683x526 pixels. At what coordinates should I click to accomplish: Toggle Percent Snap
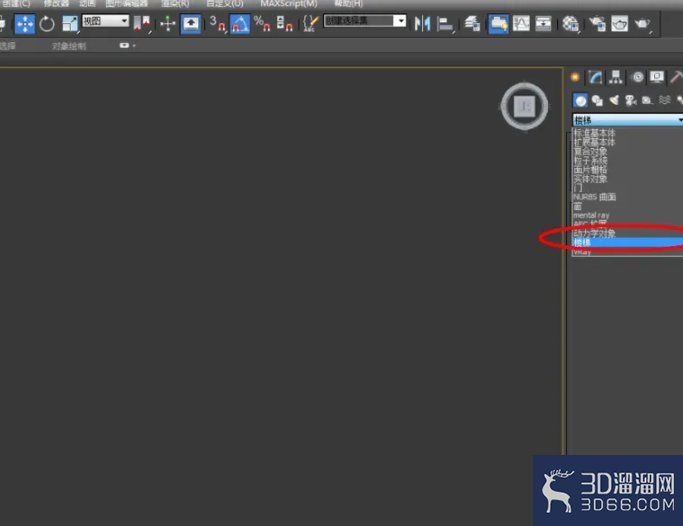tap(262, 23)
